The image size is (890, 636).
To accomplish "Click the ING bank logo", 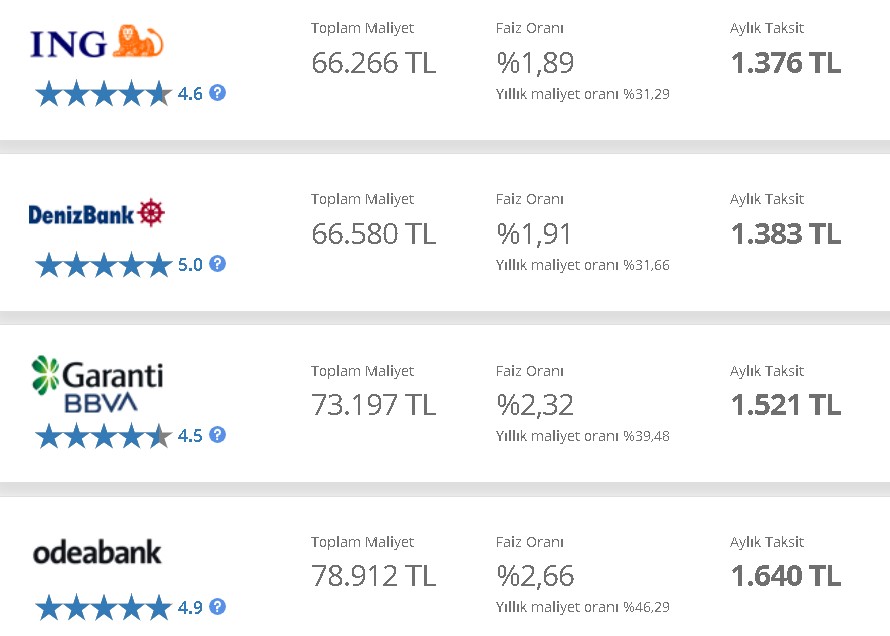I will [96, 42].
